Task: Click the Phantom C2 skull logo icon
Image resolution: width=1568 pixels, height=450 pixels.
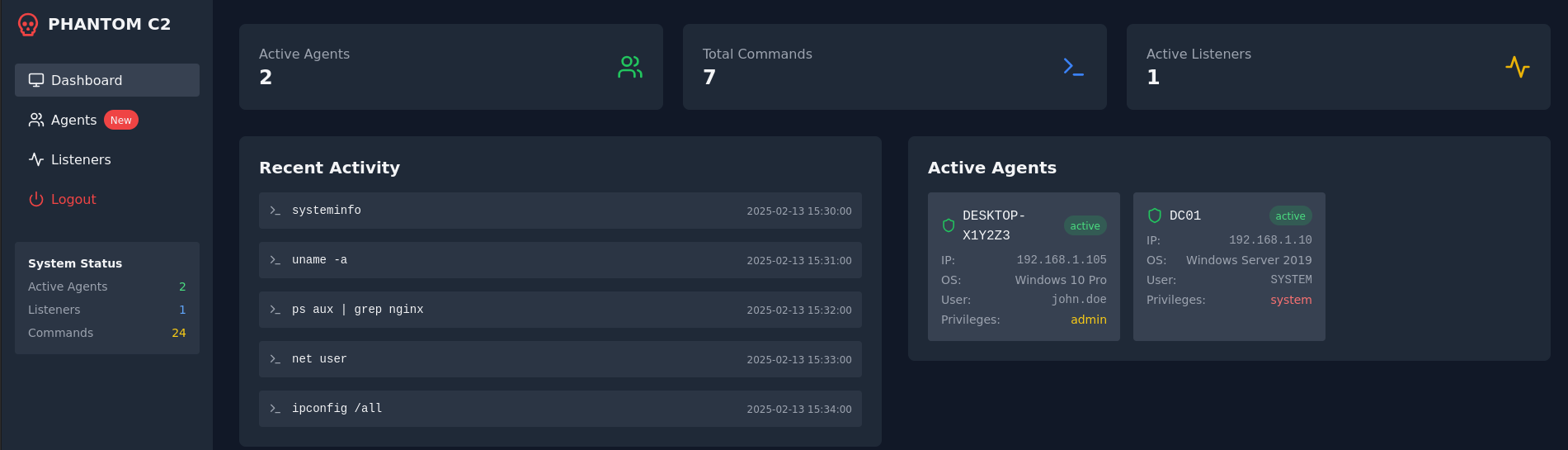Action: [x=28, y=24]
